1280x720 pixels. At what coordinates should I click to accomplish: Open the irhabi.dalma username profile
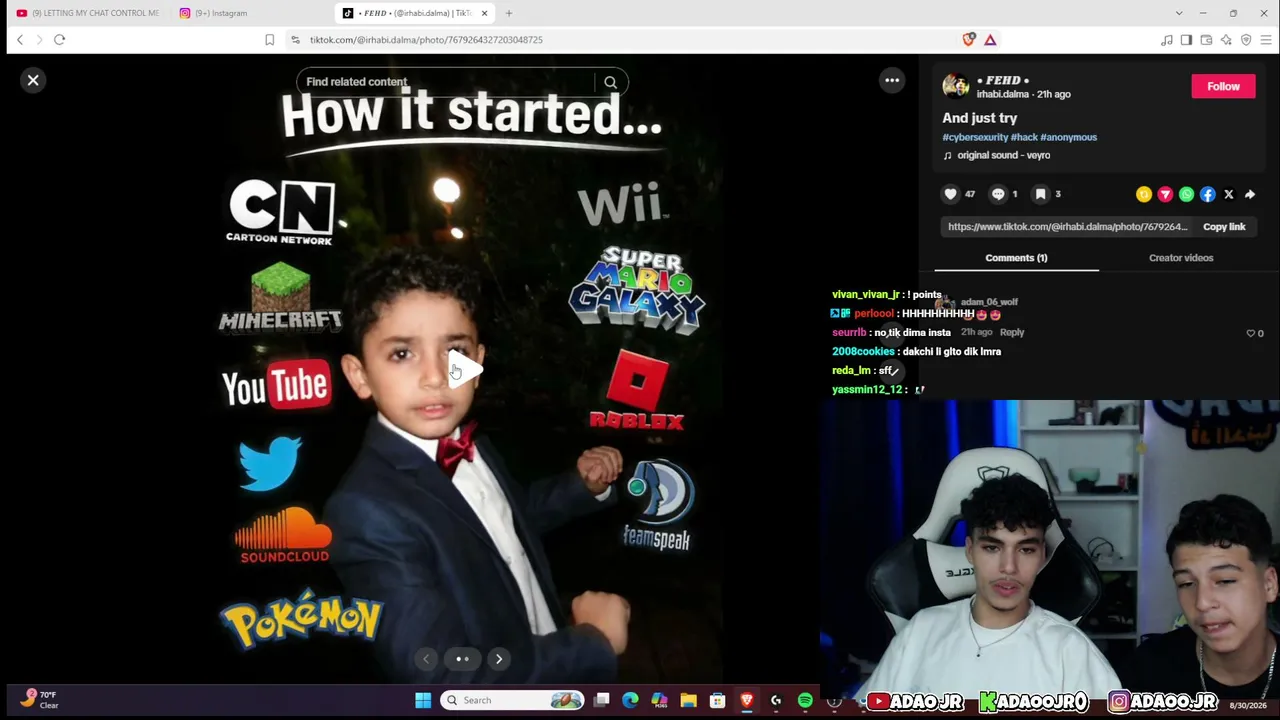pyautogui.click(x=1003, y=94)
